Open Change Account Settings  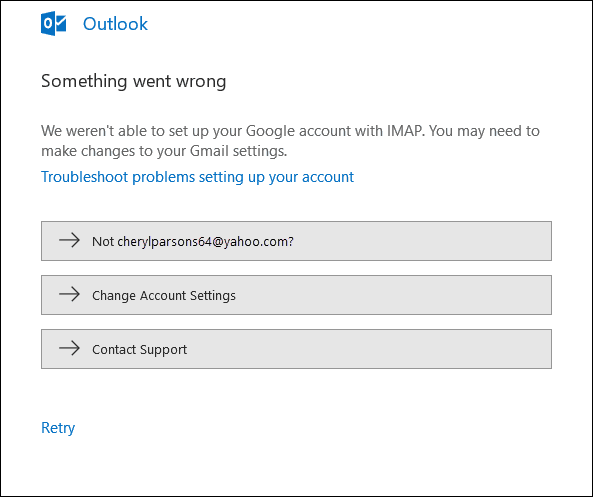[x=296, y=295]
